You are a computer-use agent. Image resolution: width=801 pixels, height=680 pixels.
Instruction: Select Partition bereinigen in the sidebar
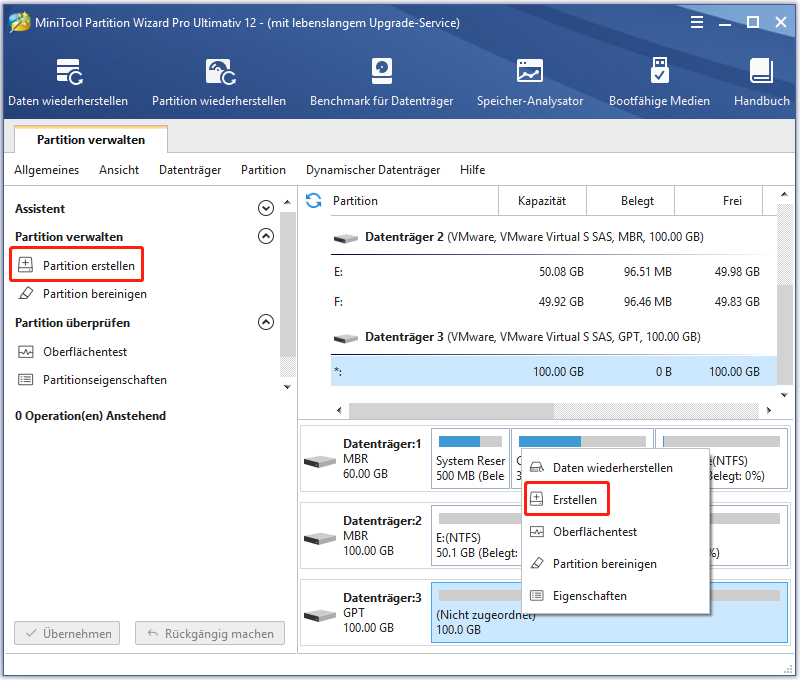82,294
